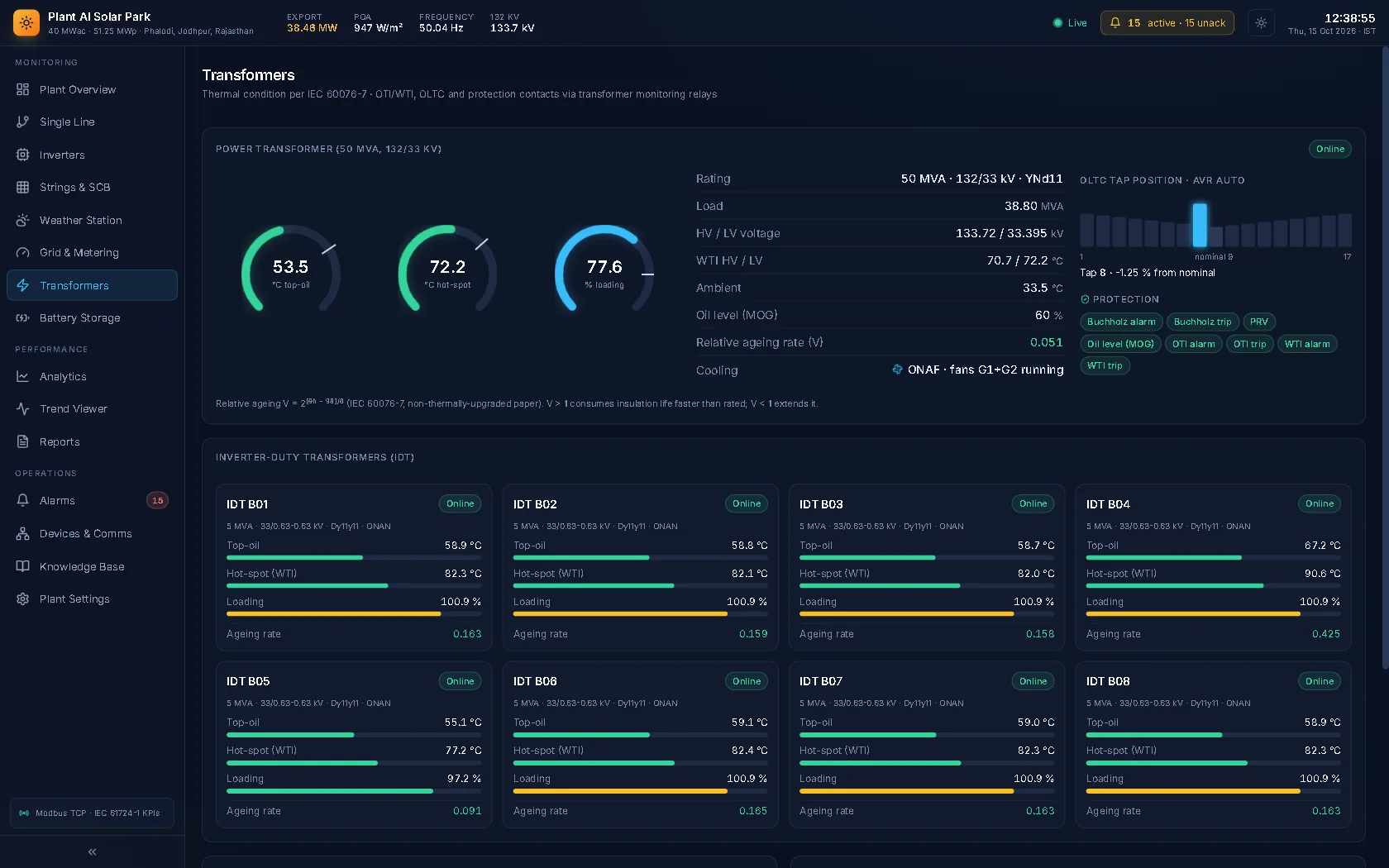This screenshot has height=868, width=1389.
Task: Click the Plant Overview grid icon
Action: coord(22,89)
